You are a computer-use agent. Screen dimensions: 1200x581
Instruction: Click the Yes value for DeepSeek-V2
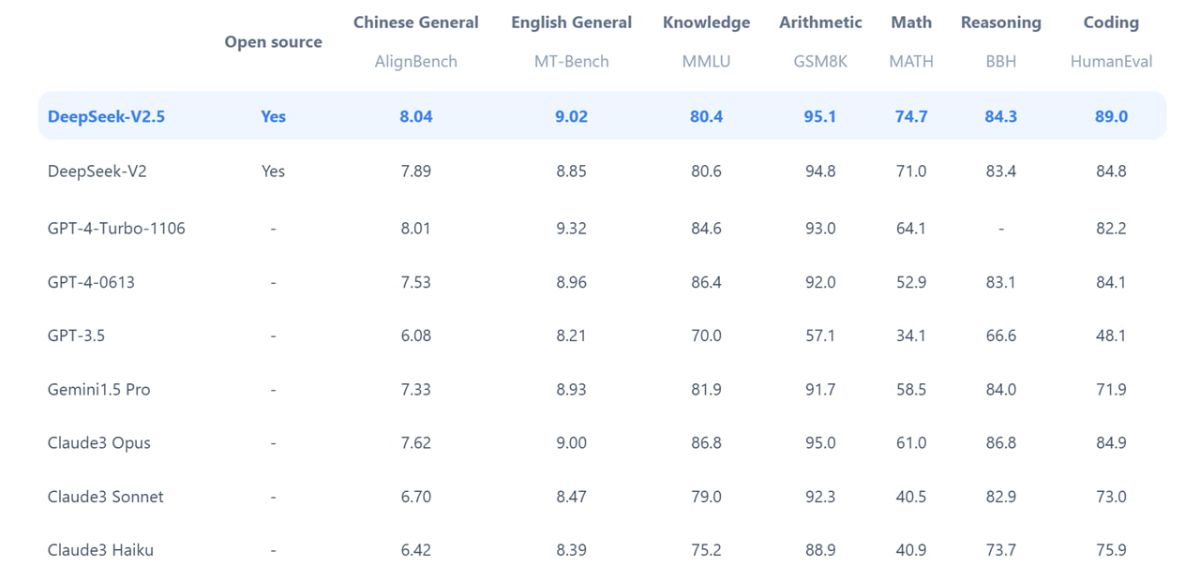click(273, 171)
